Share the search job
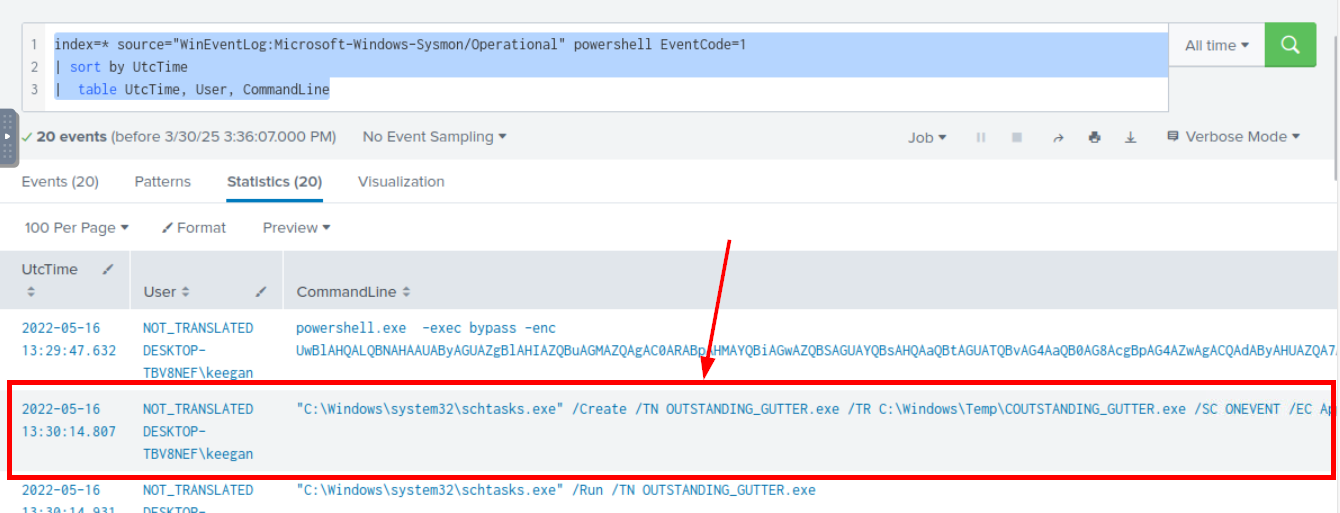The width and height of the screenshot is (1340, 513). tap(1058, 137)
